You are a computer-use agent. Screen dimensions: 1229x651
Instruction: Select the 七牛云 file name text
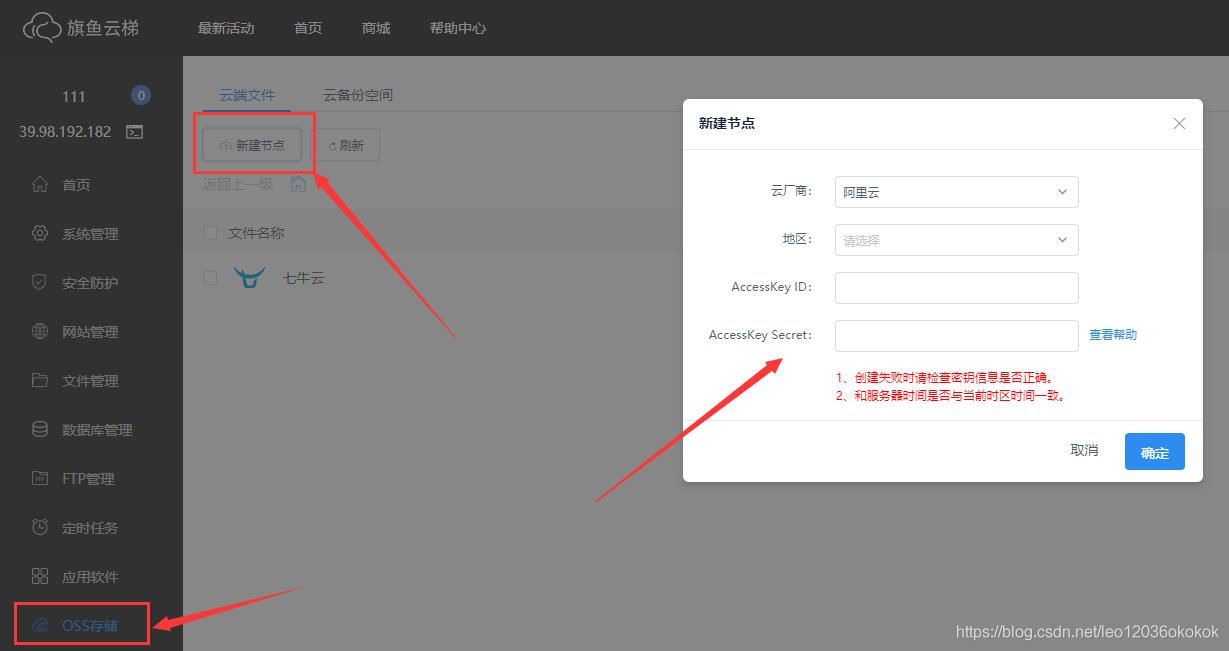pyautogui.click(x=303, y=278)
